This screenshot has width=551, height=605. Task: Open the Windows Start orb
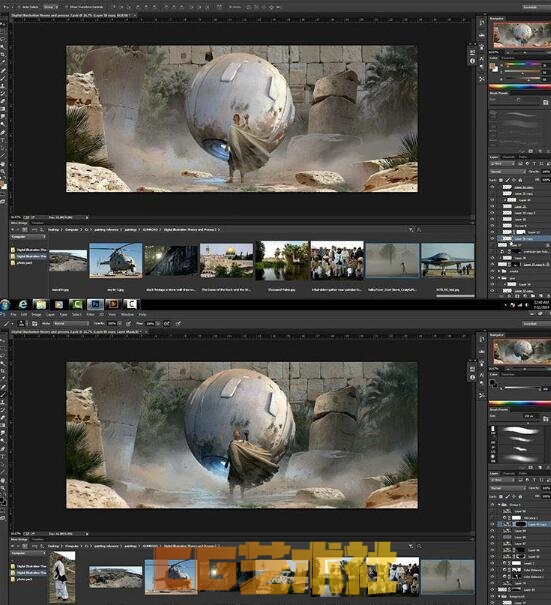[x=5, y=305]
